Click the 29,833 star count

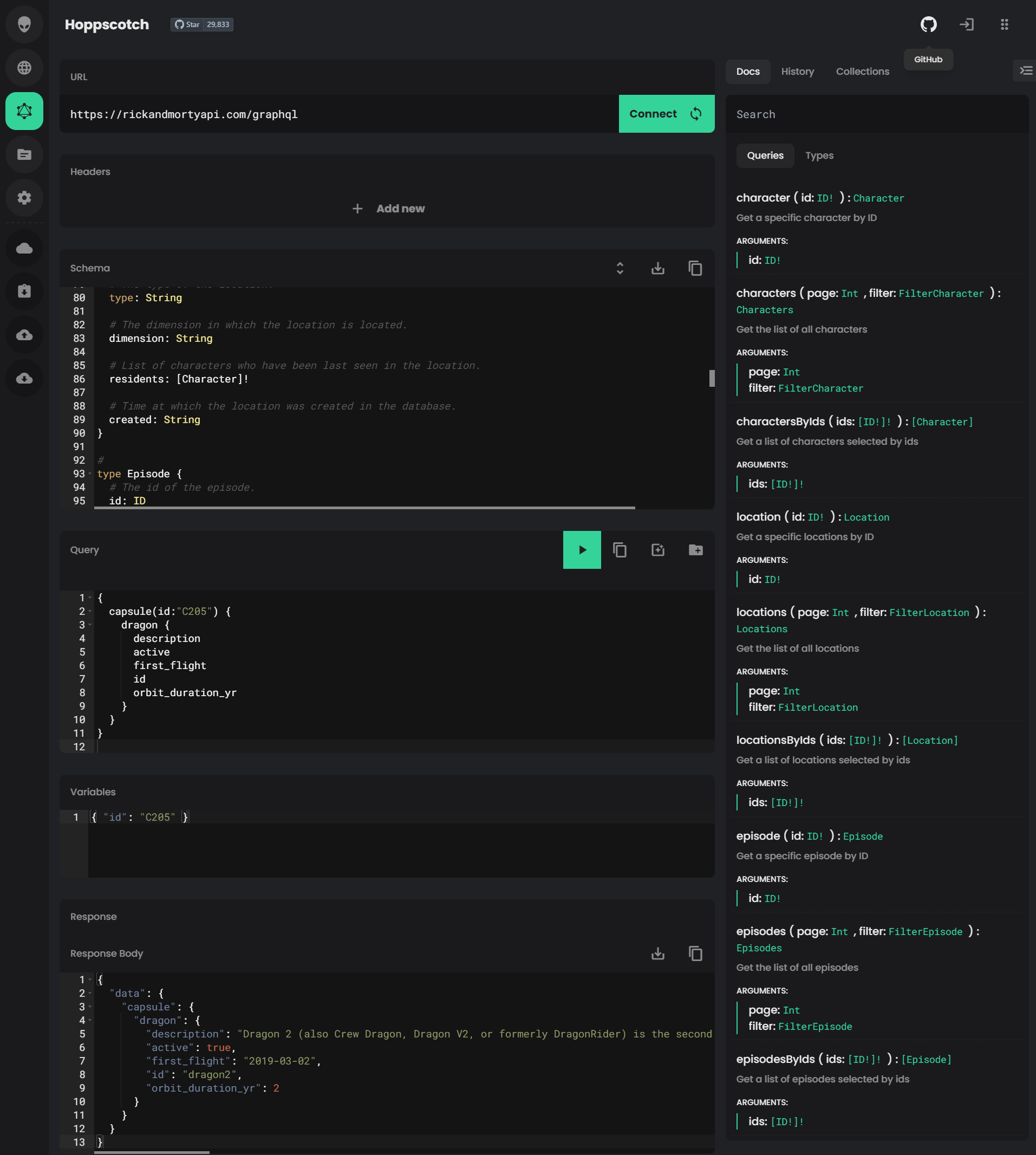point(218,24)
